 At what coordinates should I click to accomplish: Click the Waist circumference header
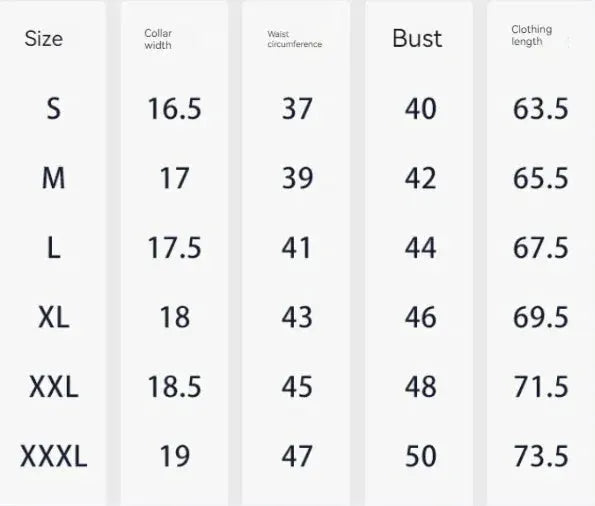pyautogui.click(x=294, y=39)
